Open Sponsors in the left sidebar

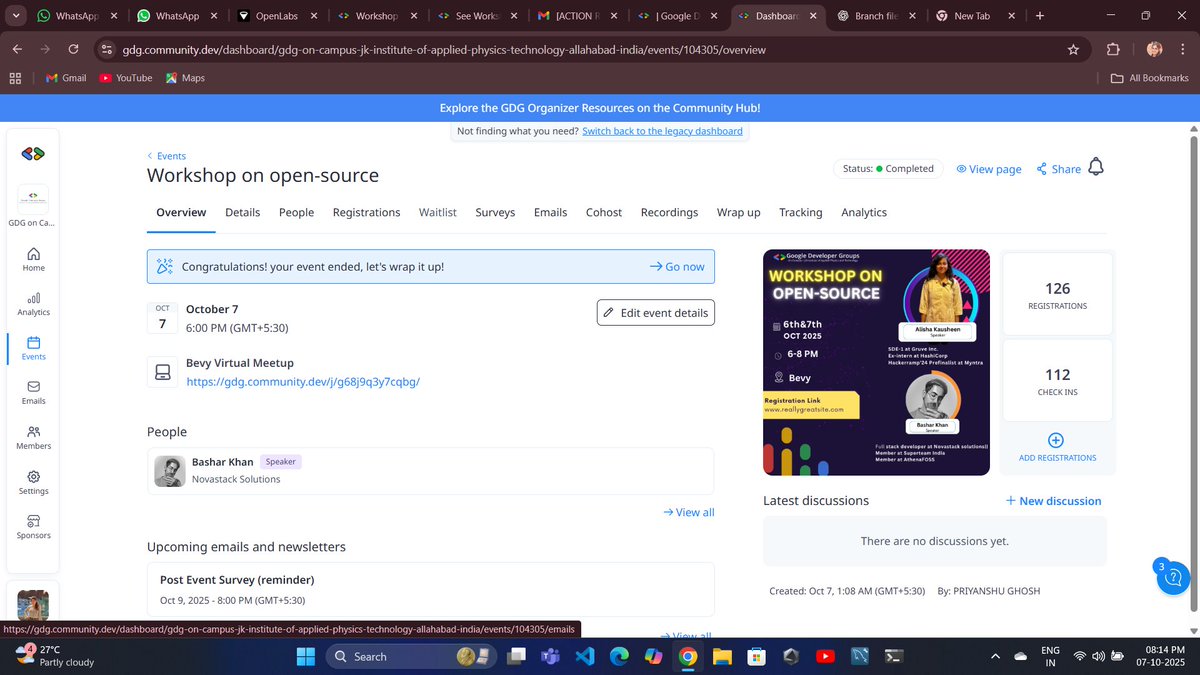(33, 526)
